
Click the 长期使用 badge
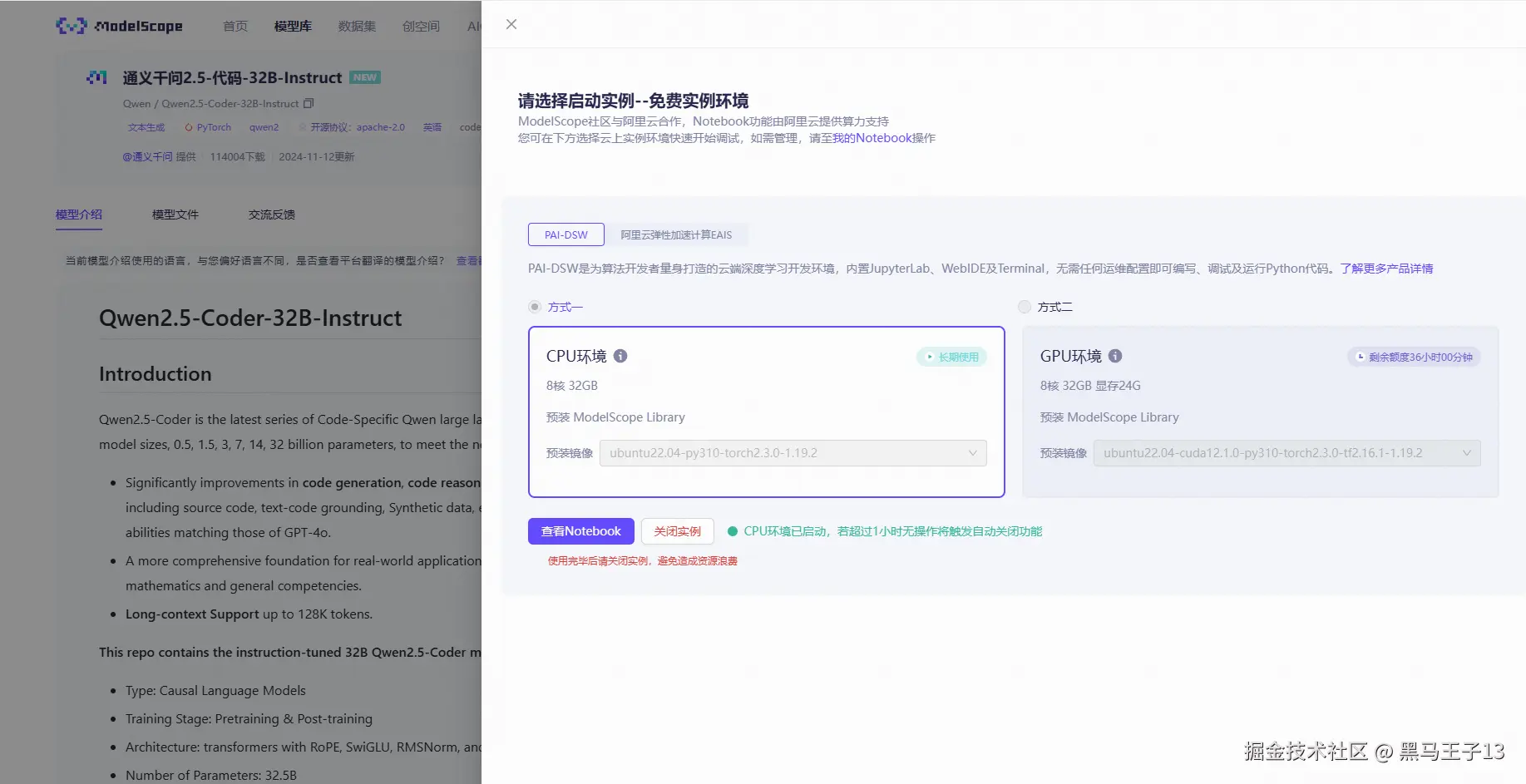(951, 357)
